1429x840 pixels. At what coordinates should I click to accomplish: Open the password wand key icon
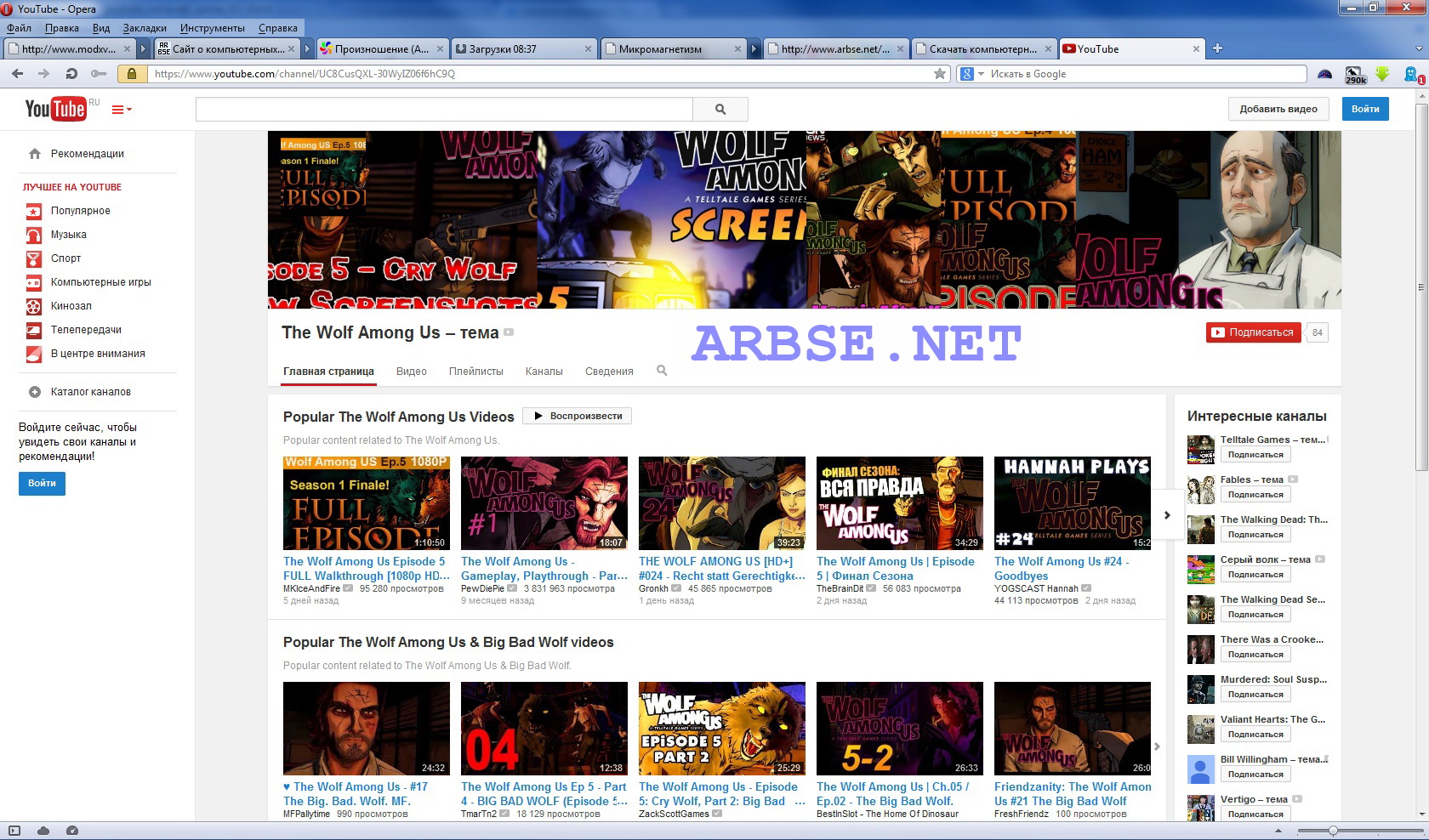tap(99, 74)
